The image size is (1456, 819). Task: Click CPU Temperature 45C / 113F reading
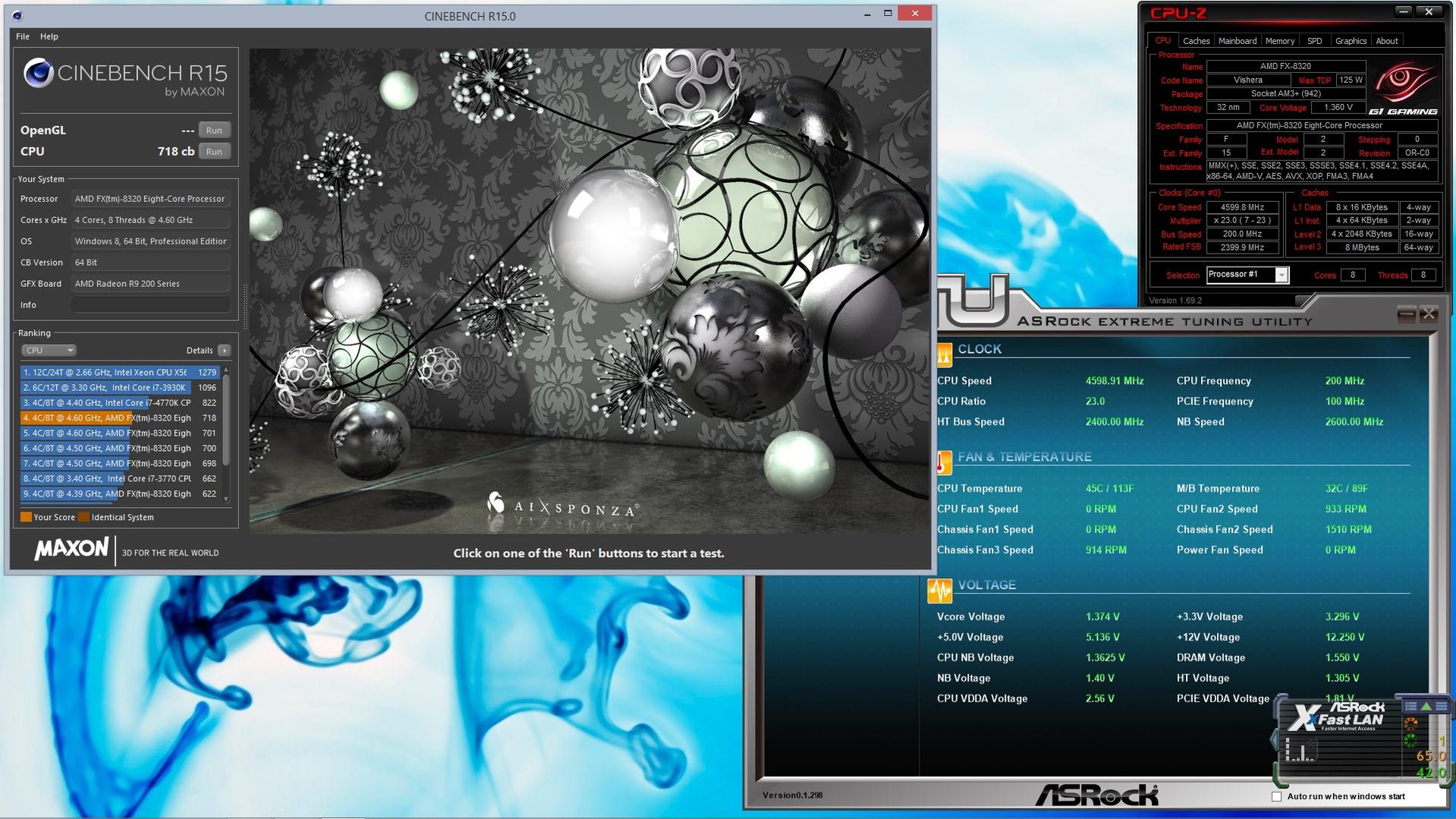1109,489
